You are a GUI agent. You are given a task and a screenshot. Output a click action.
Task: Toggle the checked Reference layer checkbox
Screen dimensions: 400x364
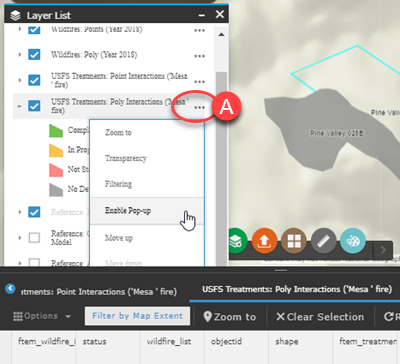(34, 212)
